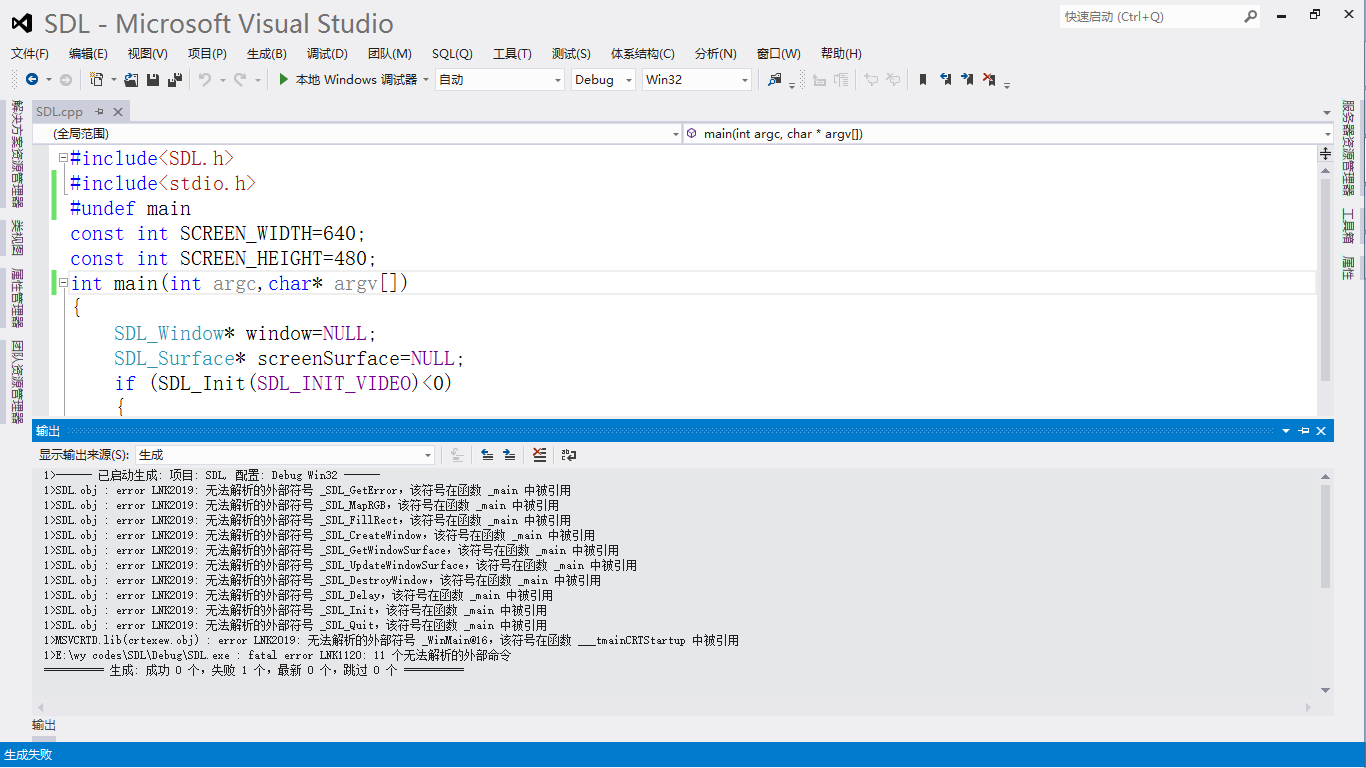The height and width of the screenshot is (768, 1366).
Task: Save the file with the floppy disk icon
Action: pyautogui.click(x=153, y=79)
